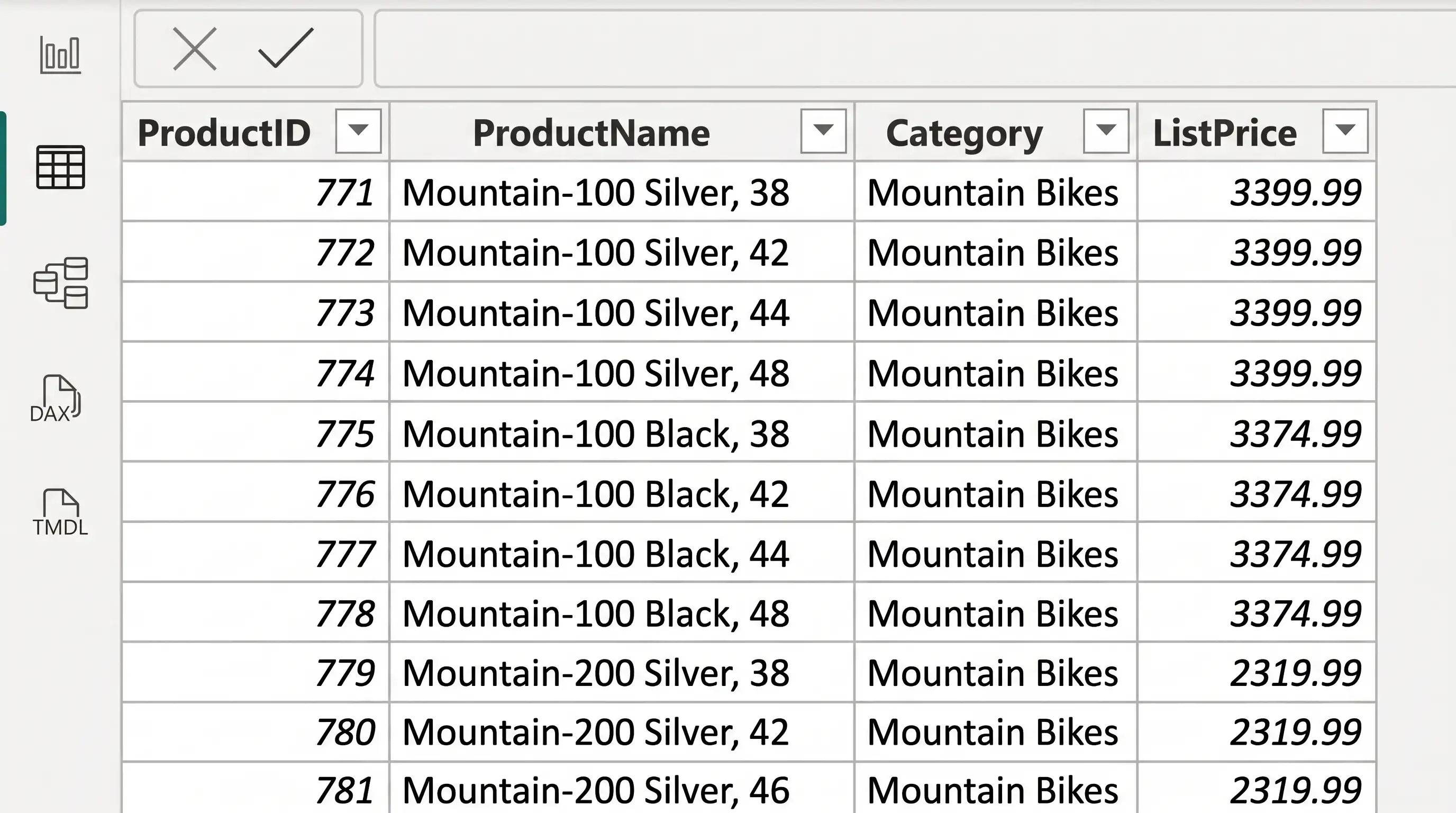This screenshot has width=1456, height=813.
Task: Open Category column filter dropdown
Action: point(1106,131)
